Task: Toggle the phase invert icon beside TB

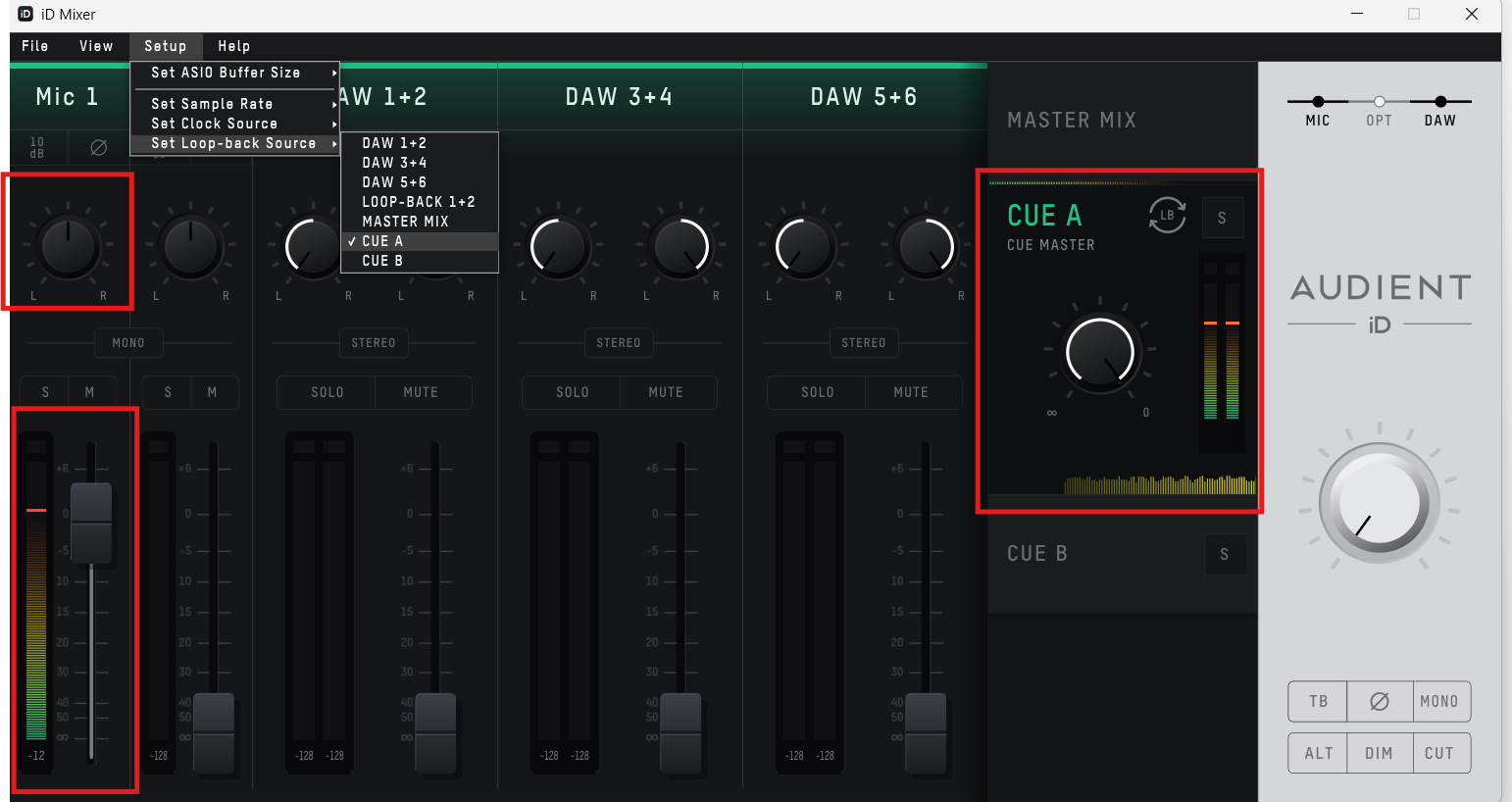Action: point(1379,701)
